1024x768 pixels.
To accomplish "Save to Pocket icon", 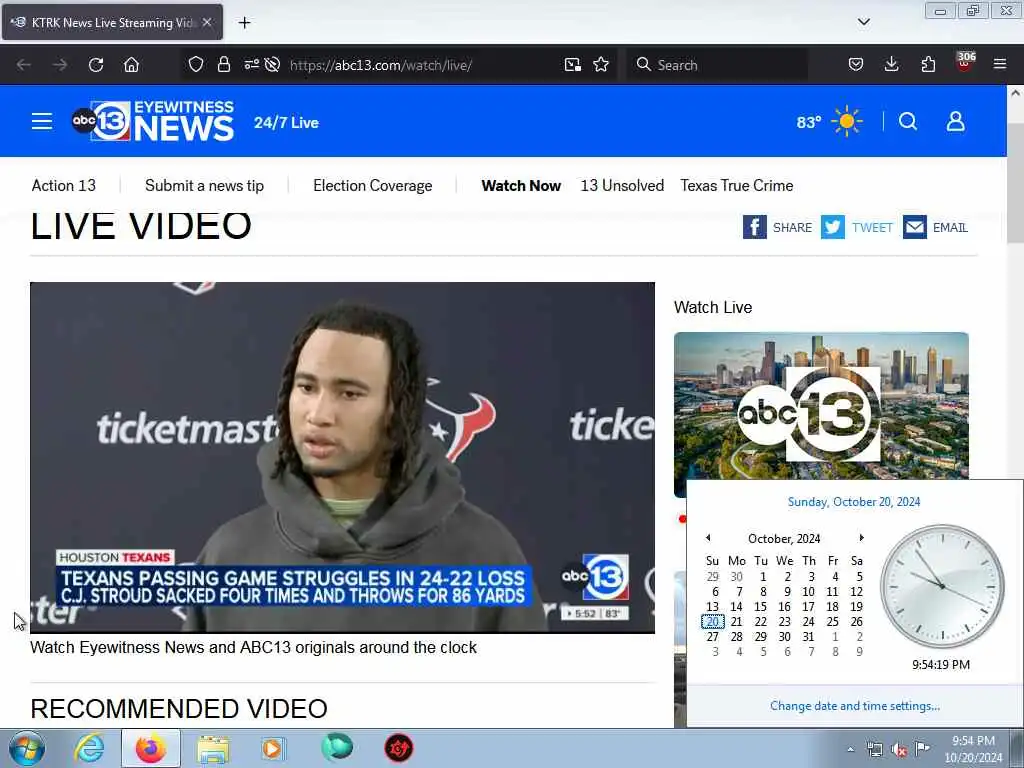I will (856, 64).
